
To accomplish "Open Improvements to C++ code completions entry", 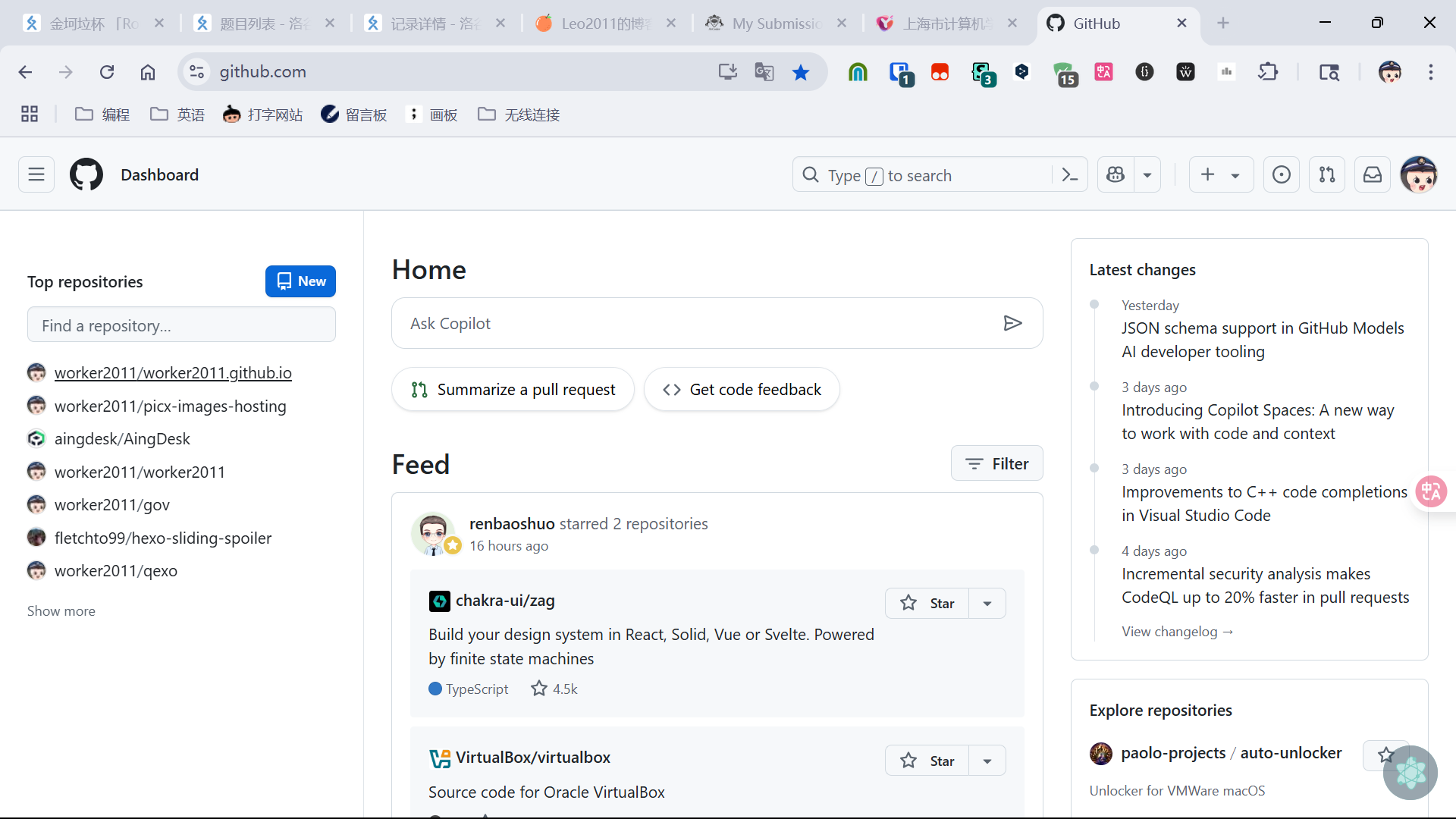I will (x=1264, y=504).
